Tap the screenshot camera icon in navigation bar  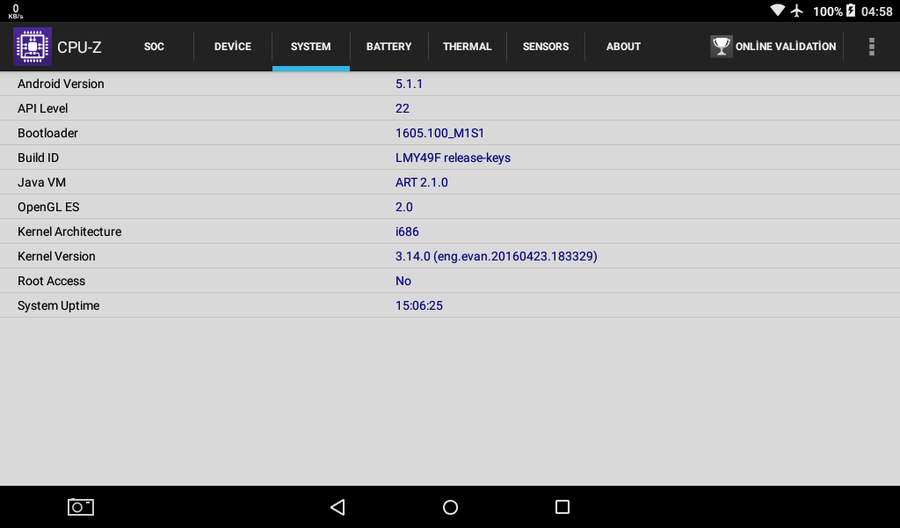(81, 507)
